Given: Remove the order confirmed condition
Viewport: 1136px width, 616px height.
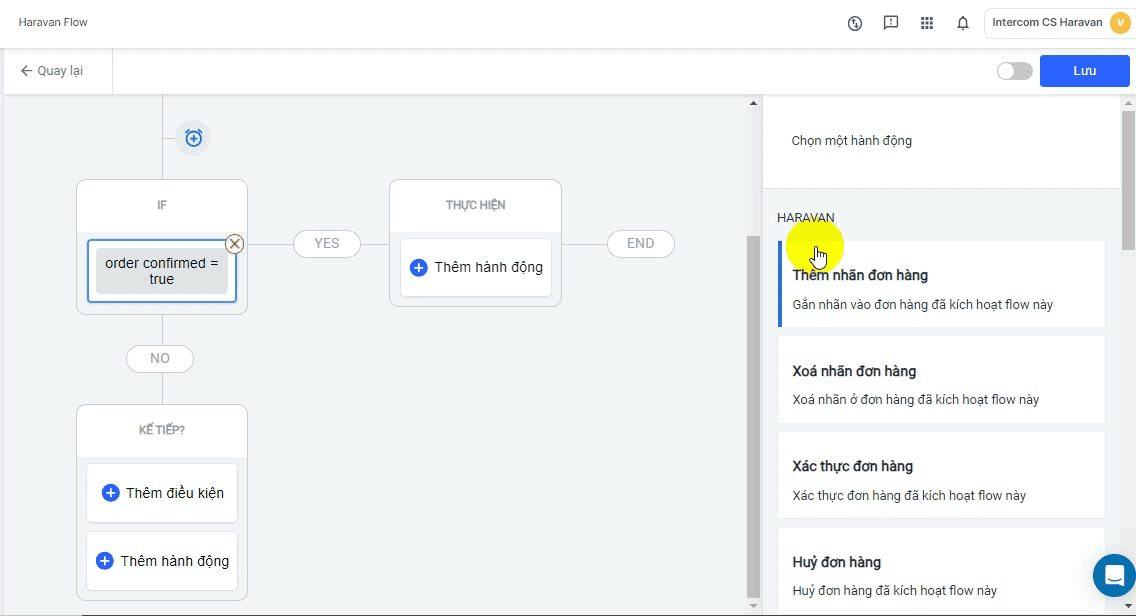Looking at the screenshot, I should 234,243.
